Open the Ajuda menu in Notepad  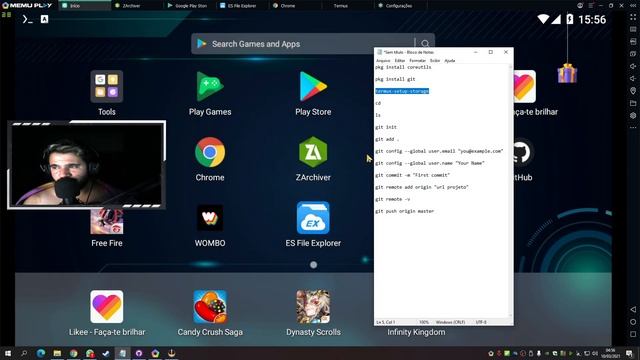[x=449, y=60]
